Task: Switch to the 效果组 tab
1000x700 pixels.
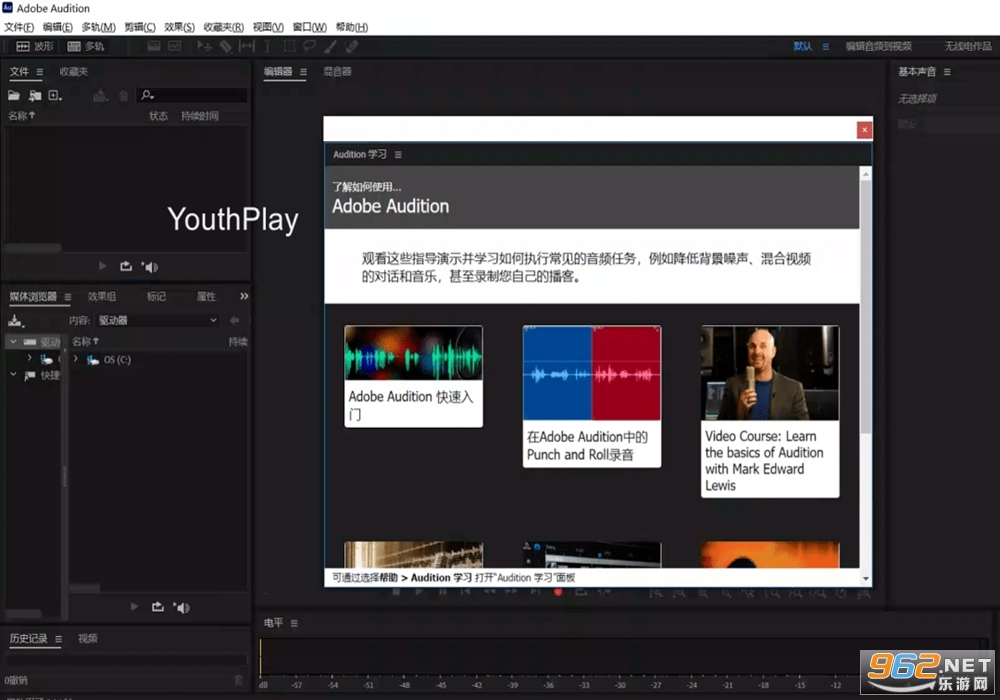Action: [x=101, y=296]
